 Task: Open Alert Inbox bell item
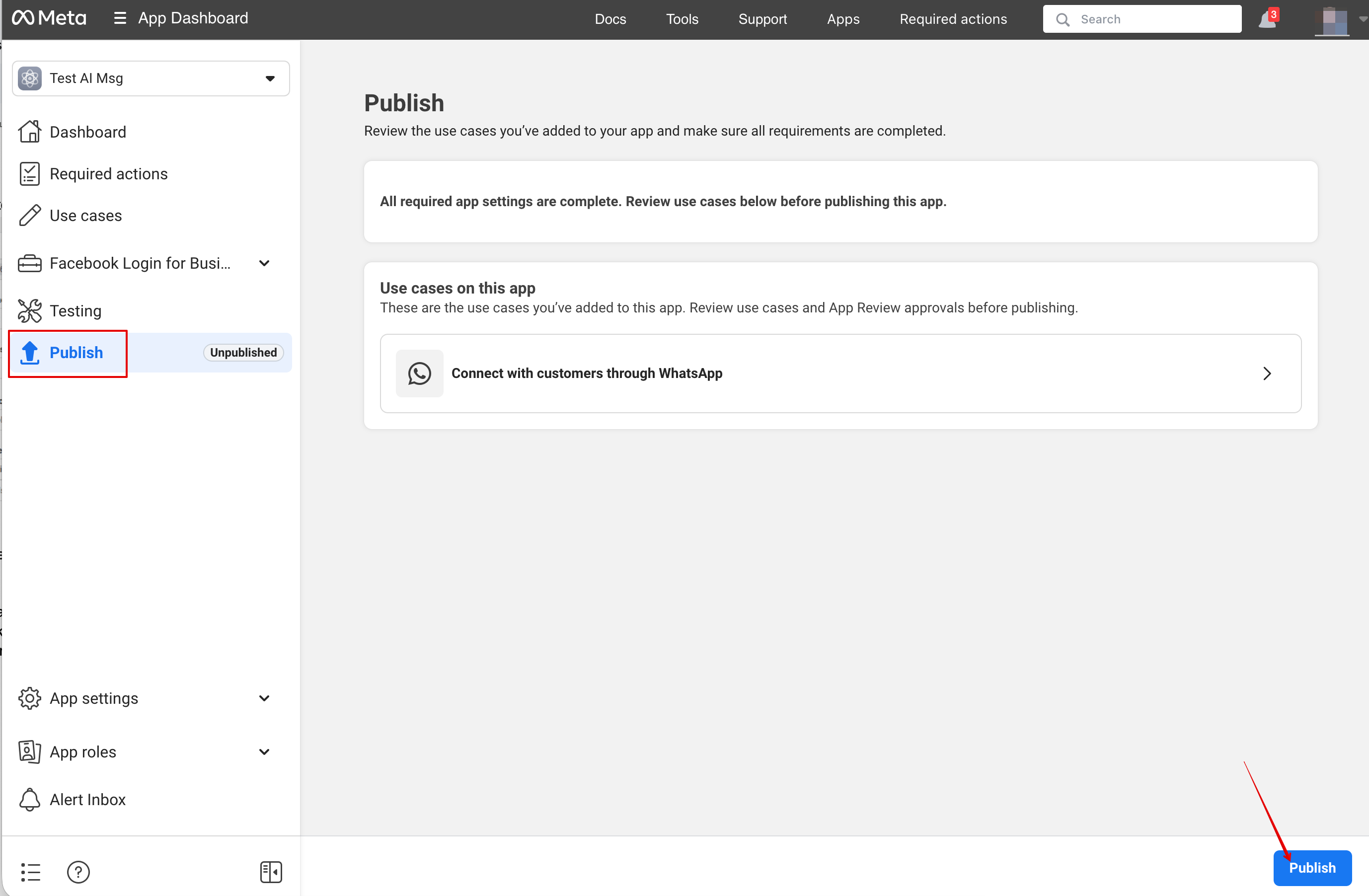pyautogui.click(x=87, y=799)
